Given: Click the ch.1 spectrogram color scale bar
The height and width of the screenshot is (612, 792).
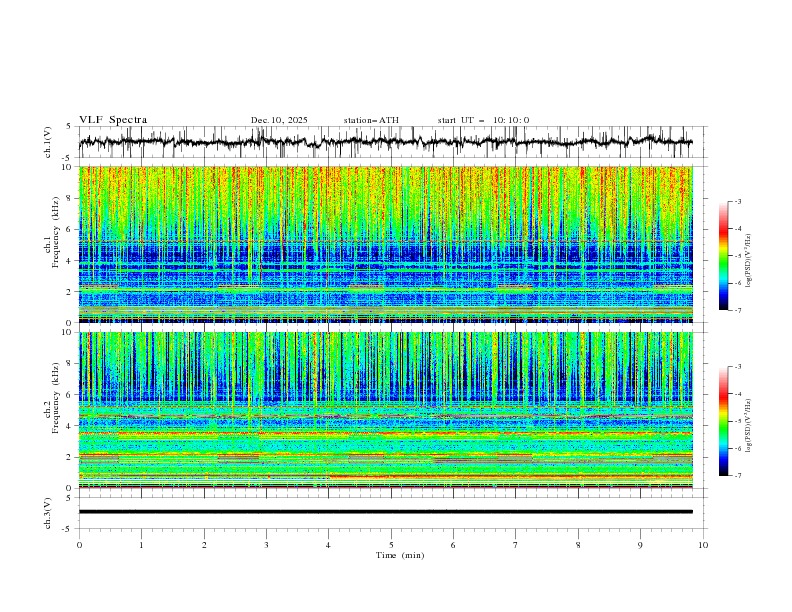Looking at the screenshot, I should 723,256.
